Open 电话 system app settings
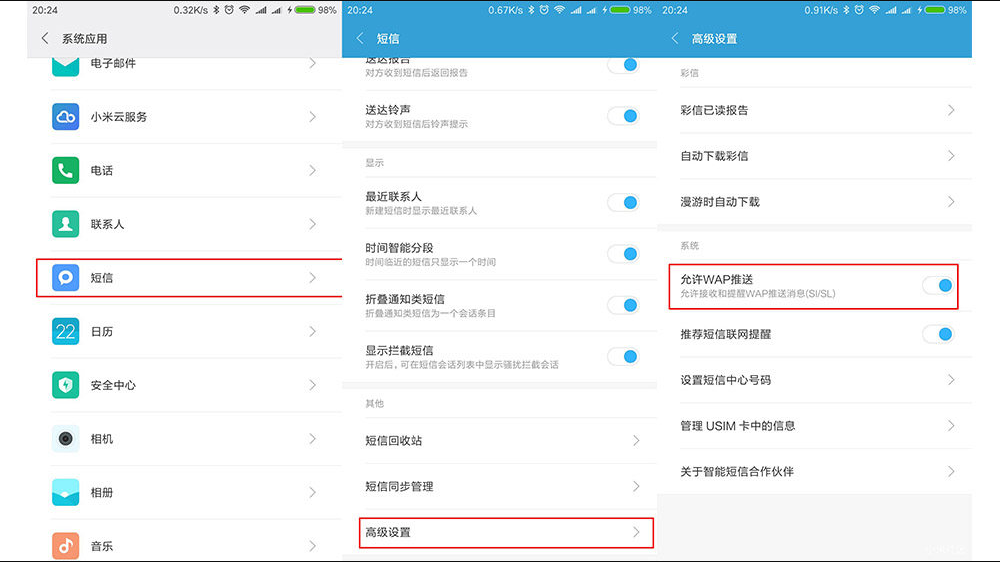The image size is (1000, 562). pyautogui.click(x=184, y=170)
